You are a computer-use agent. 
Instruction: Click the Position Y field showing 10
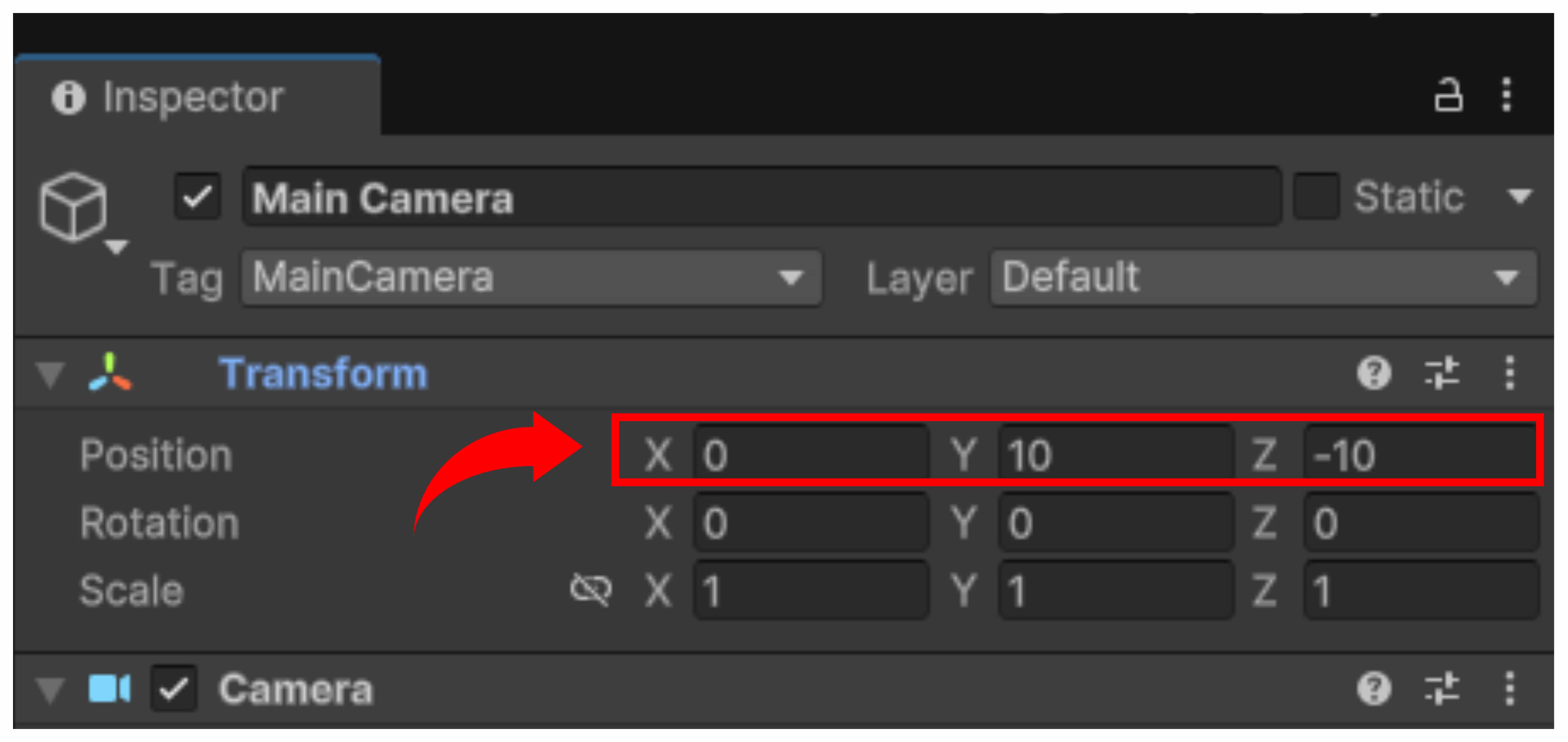(x=1115, y=454)
